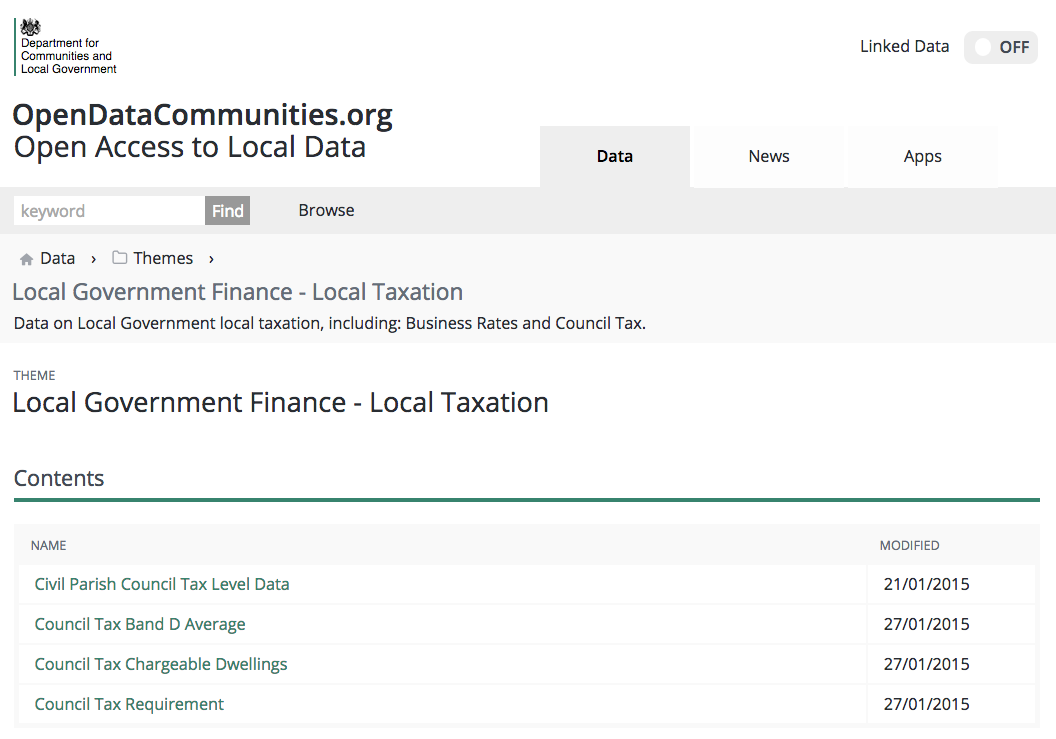This screenshot has width=1056, height=739.
Task: Go to Data breadcrumb link
Action: (x=57, y=258)
